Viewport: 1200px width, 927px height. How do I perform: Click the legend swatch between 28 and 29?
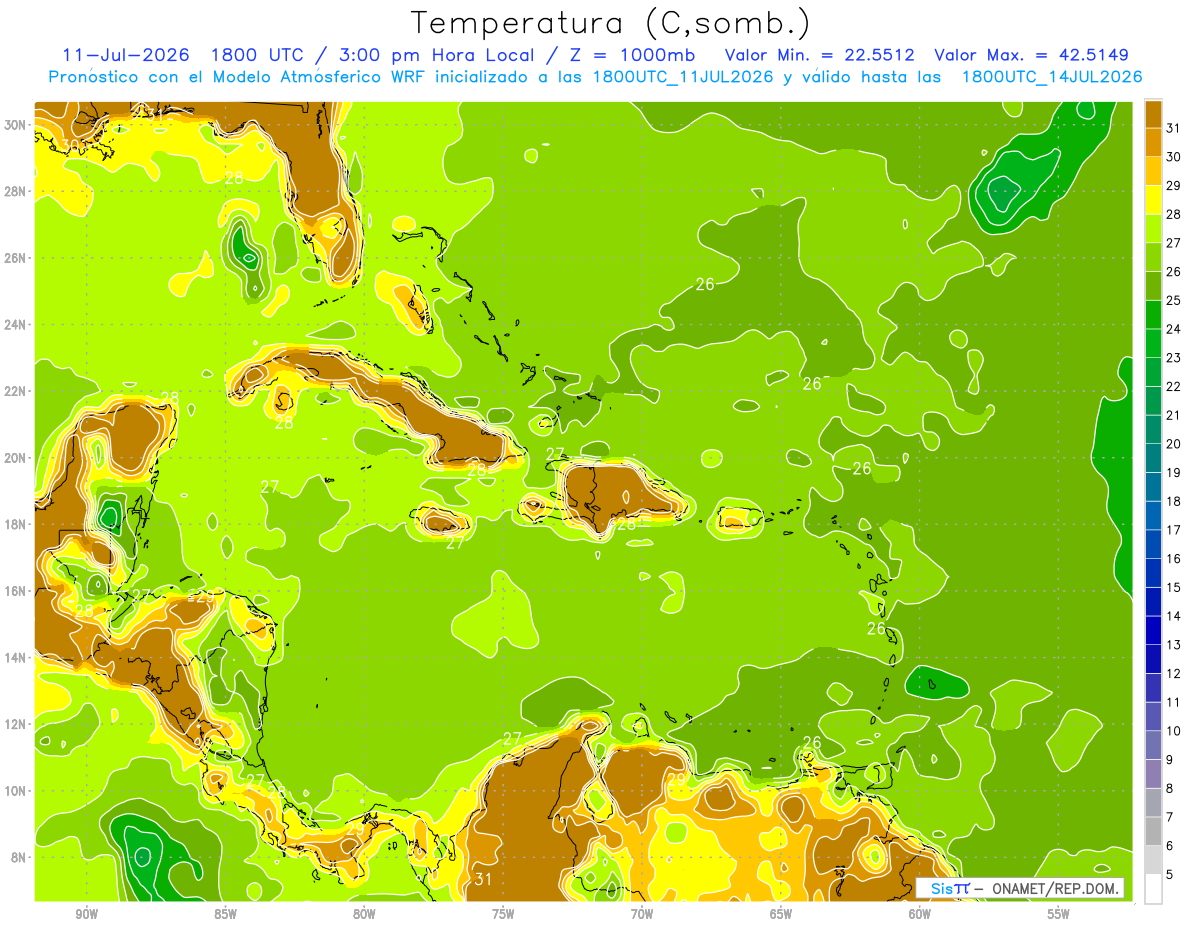[x=1153, y=200]
